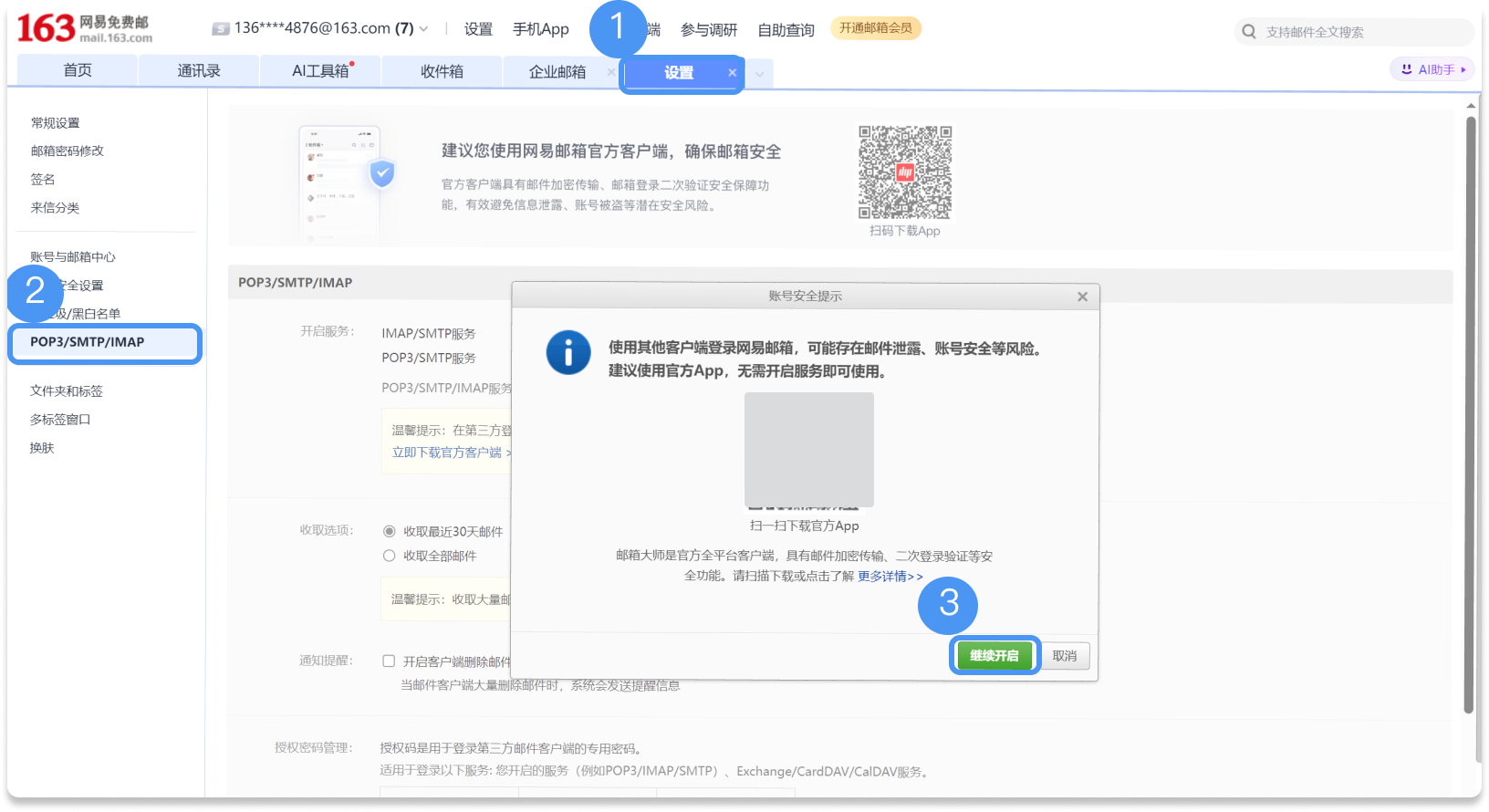Close the 设置 tab with its X
Image resolution: width=1489 pixels, height=812 pixels.
732,73
